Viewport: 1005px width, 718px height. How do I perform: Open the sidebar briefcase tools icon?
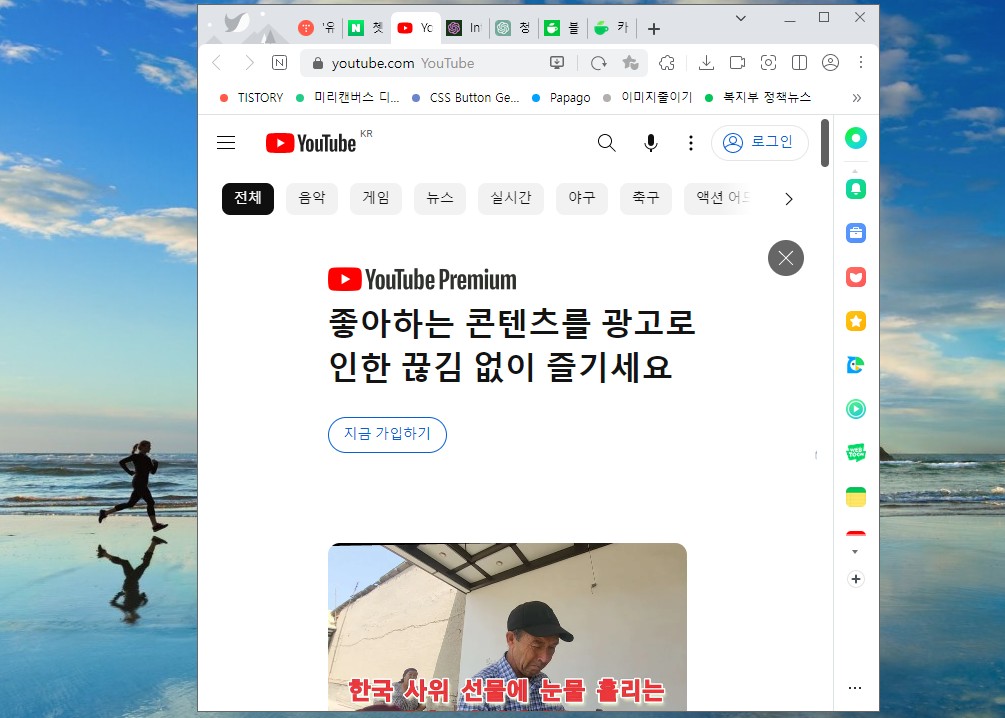click(x=856, y=233)
